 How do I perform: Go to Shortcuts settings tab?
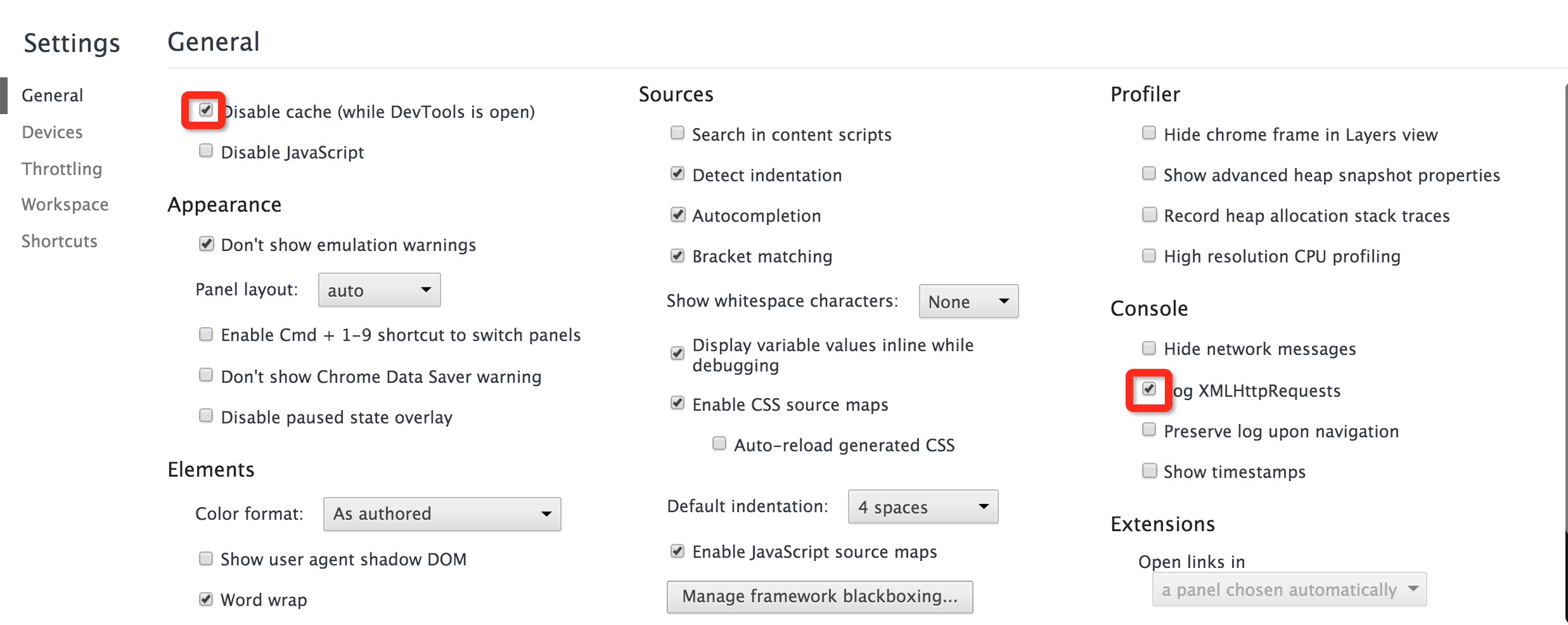tap(59, 241)
